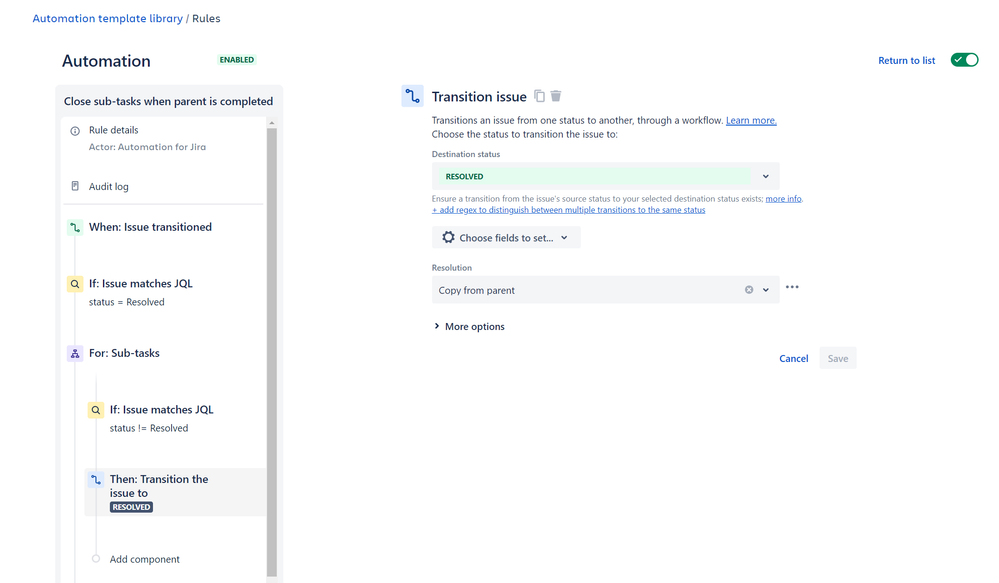Expand More options
Image resolution: width=999 pixels, height=583 pixels.
click(x=469, y=326)
